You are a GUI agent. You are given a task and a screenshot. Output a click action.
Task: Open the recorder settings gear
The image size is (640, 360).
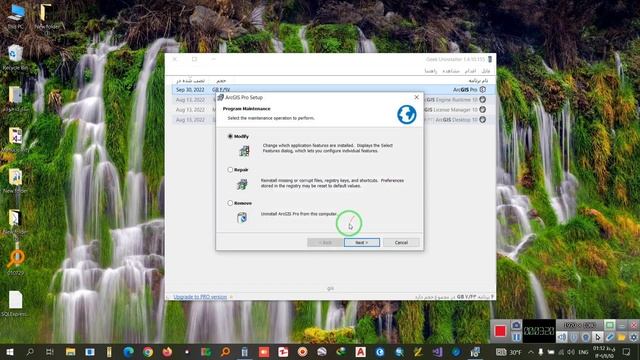633,337
